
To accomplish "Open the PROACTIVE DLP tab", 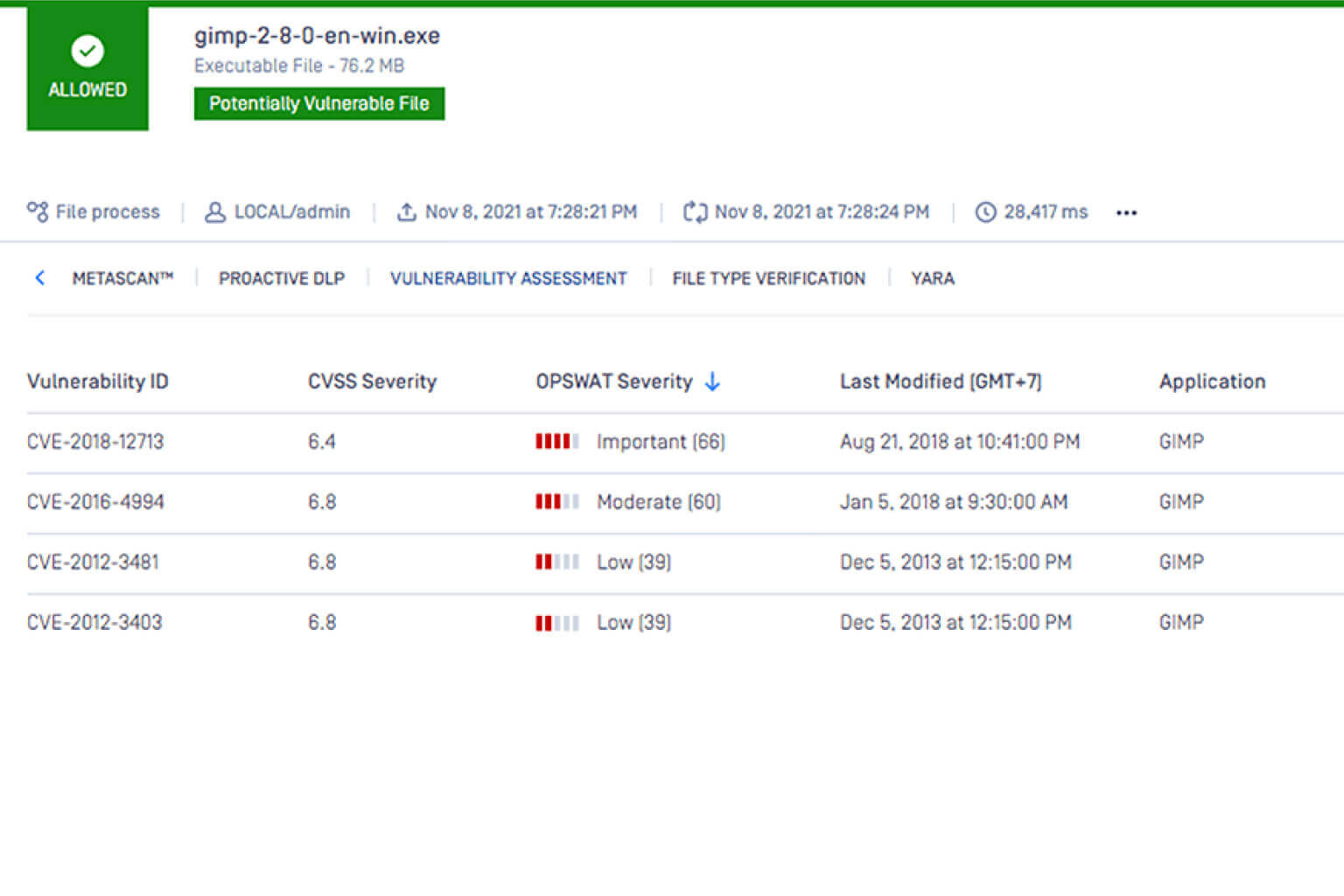I will [x=282, y=278].
